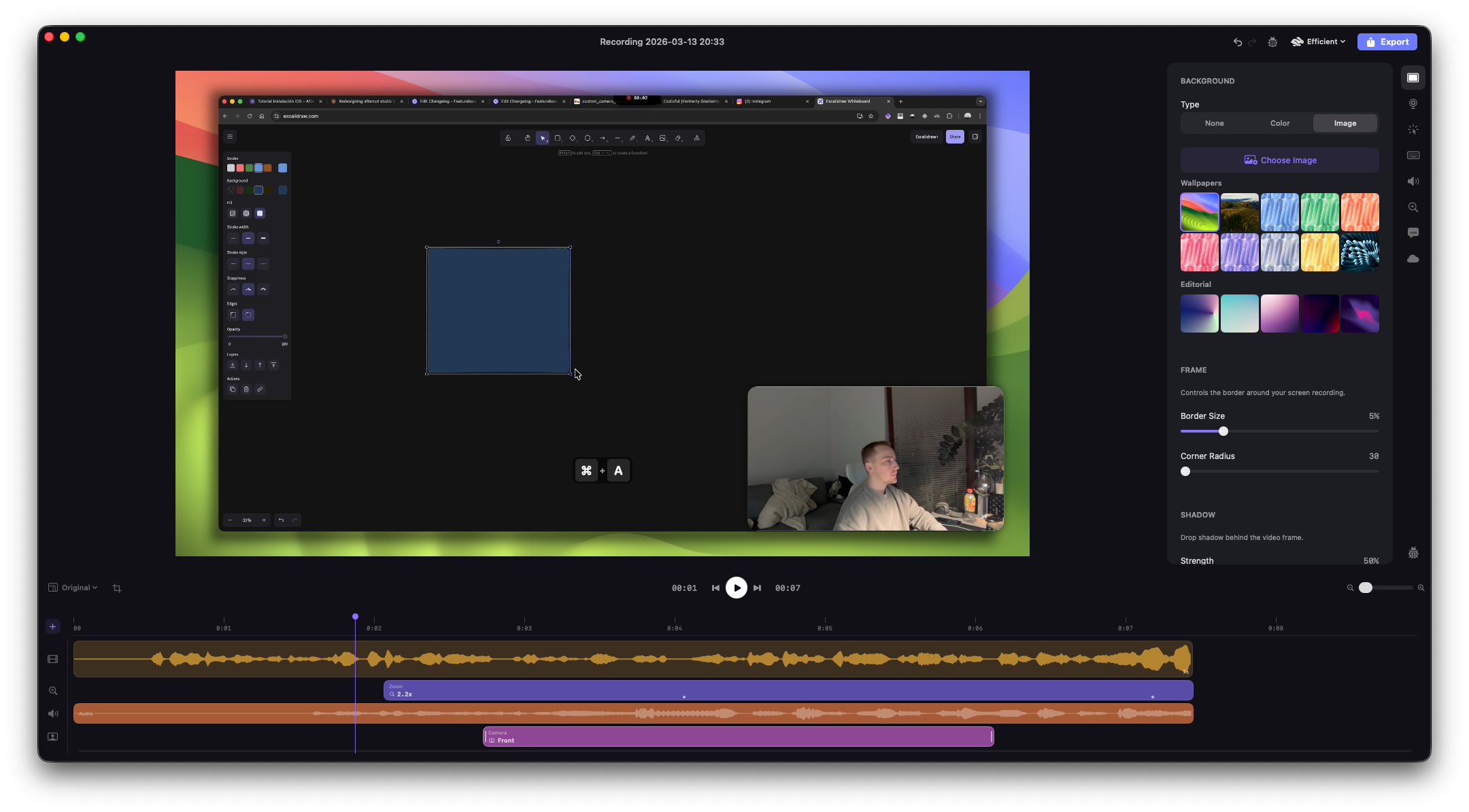1469x812 pixels.
Task: Open the captions sidebar icon
Action: tap(1413, 233)
